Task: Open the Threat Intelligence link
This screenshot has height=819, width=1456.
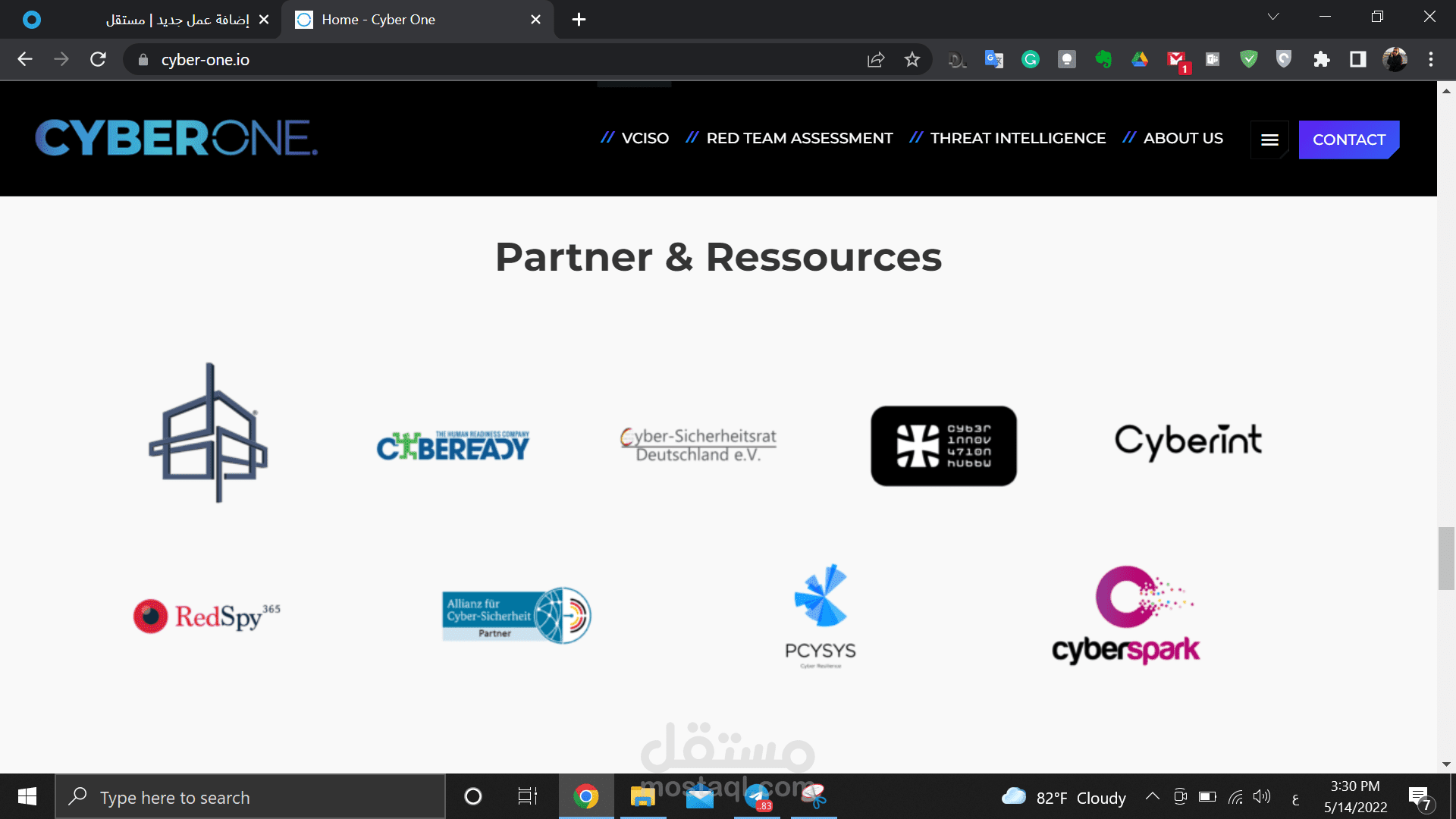Action: pos(1017,138)
